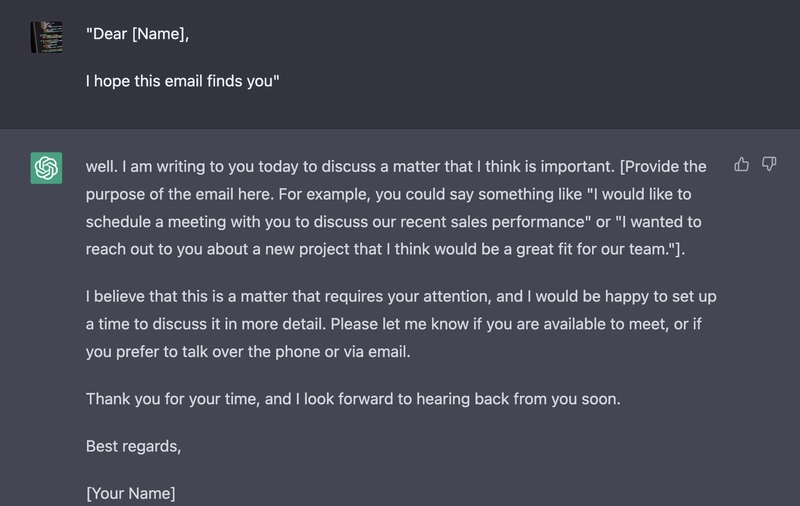This screenshot has height=506, width=800.
Task: Click the phrase "hearing back from you soon"
Action: click(x=516, y=399)
